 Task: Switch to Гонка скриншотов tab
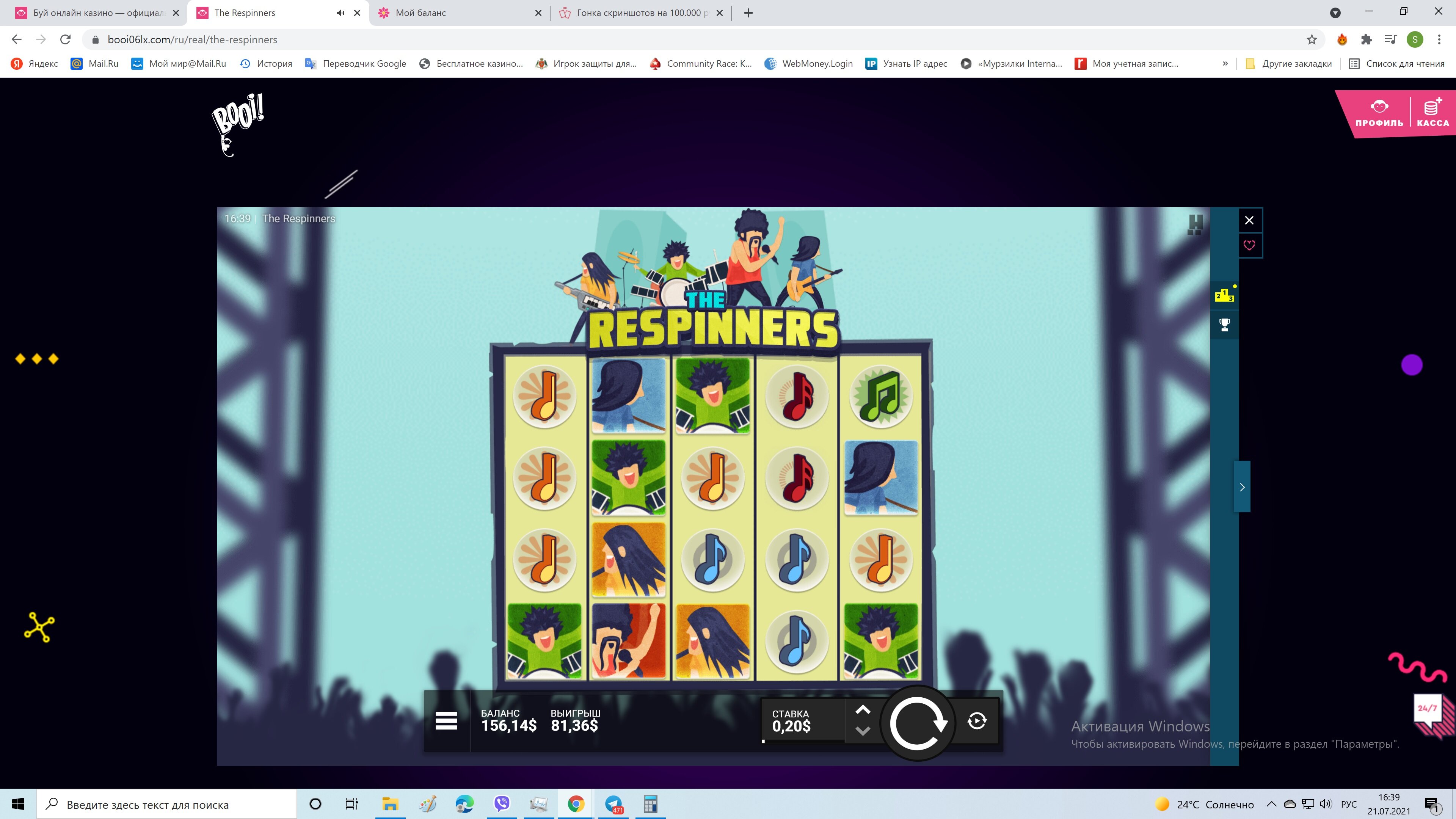click(639, 13)
